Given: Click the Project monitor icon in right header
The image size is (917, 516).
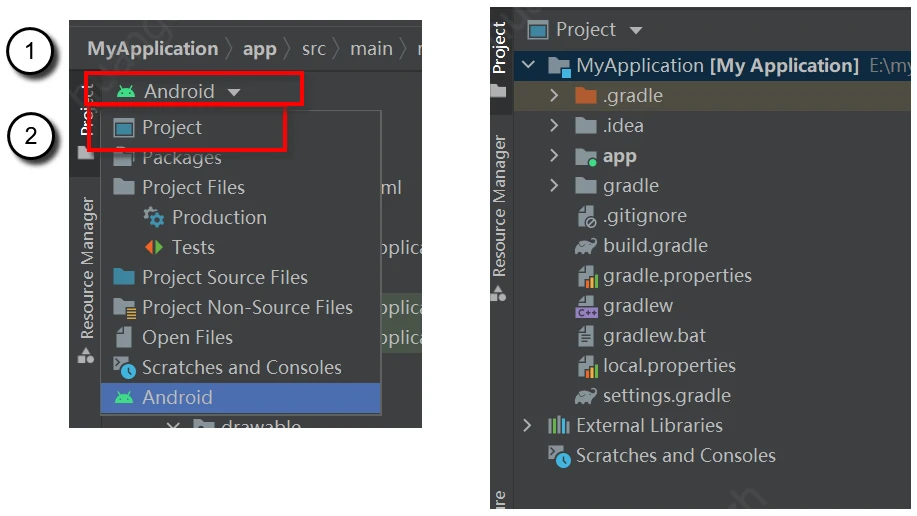Looking at the screenshot, I should [x=537, y=30].
